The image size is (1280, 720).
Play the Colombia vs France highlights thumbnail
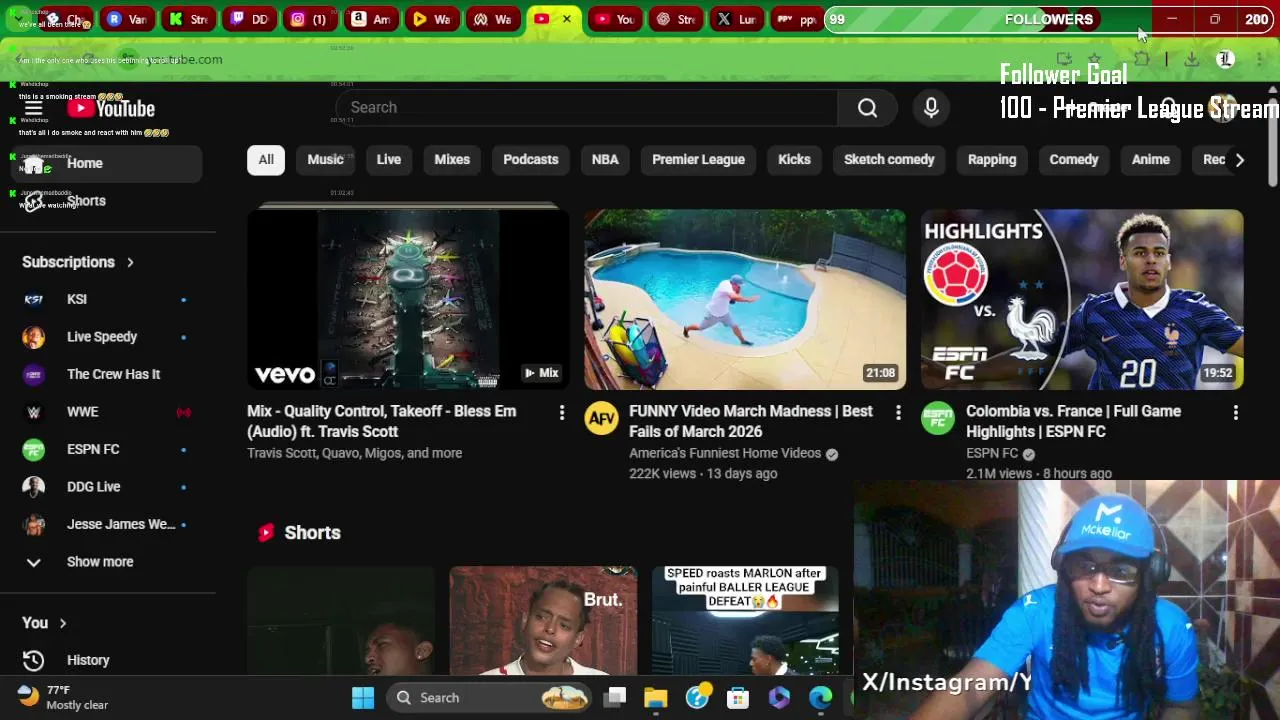pos(1082,299)
